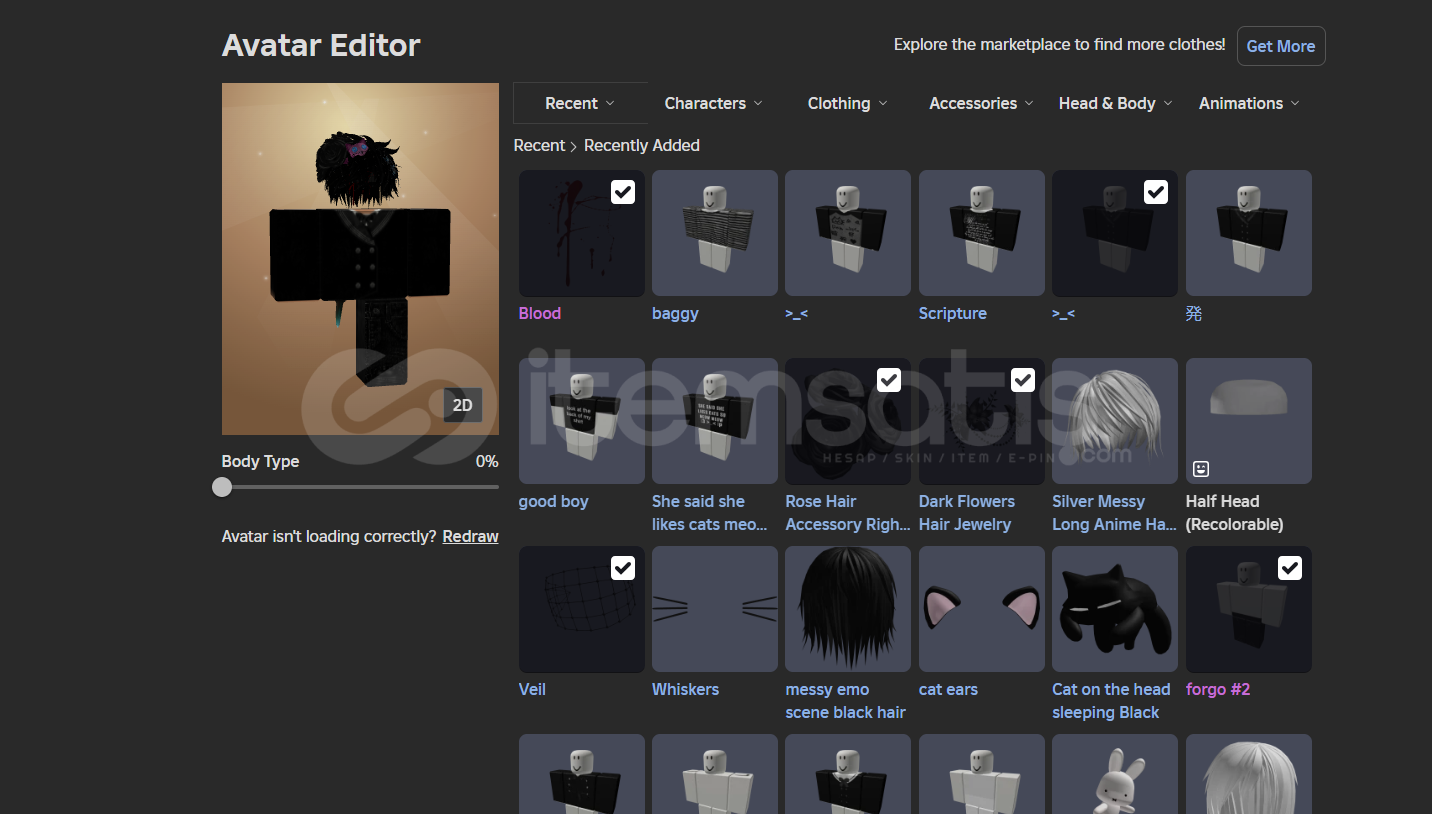Click the avatar preview image
1432x814 pixels.
click(x=360, y=259)
